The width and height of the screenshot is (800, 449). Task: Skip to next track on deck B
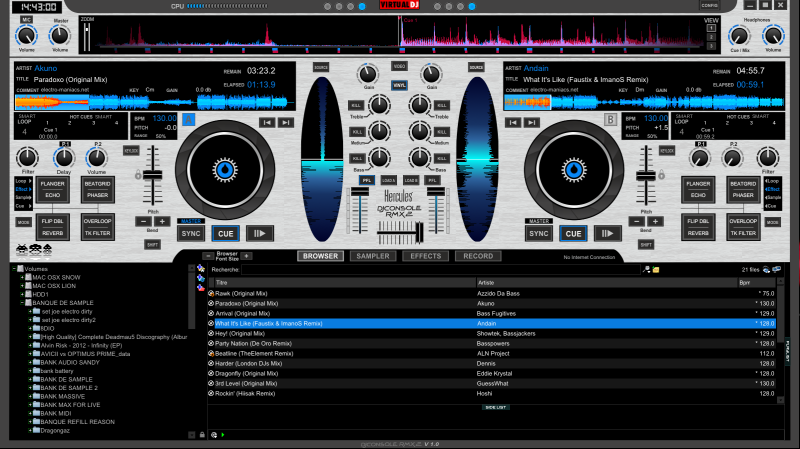coord(532,122)
